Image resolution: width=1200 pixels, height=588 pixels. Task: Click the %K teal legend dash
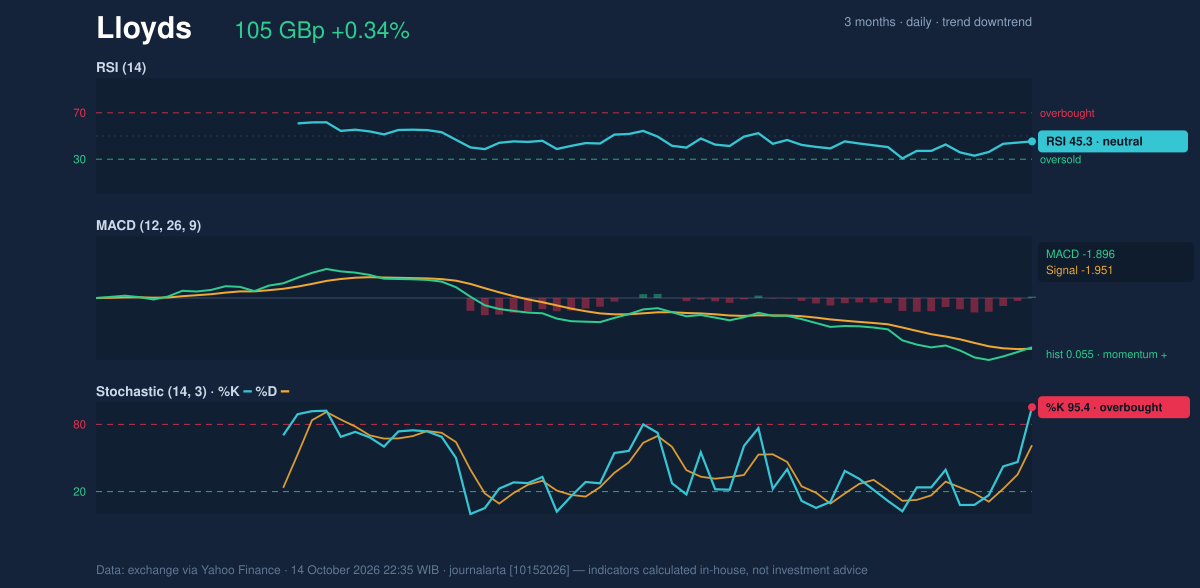248,392
